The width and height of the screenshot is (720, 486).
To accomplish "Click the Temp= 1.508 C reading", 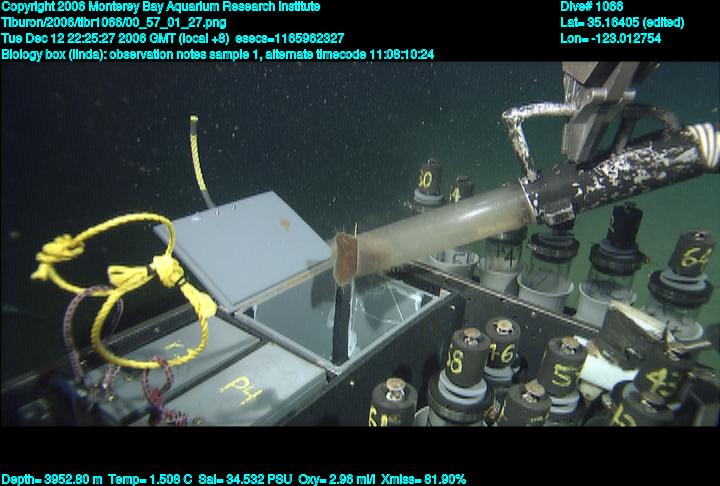I will (150, 480).
